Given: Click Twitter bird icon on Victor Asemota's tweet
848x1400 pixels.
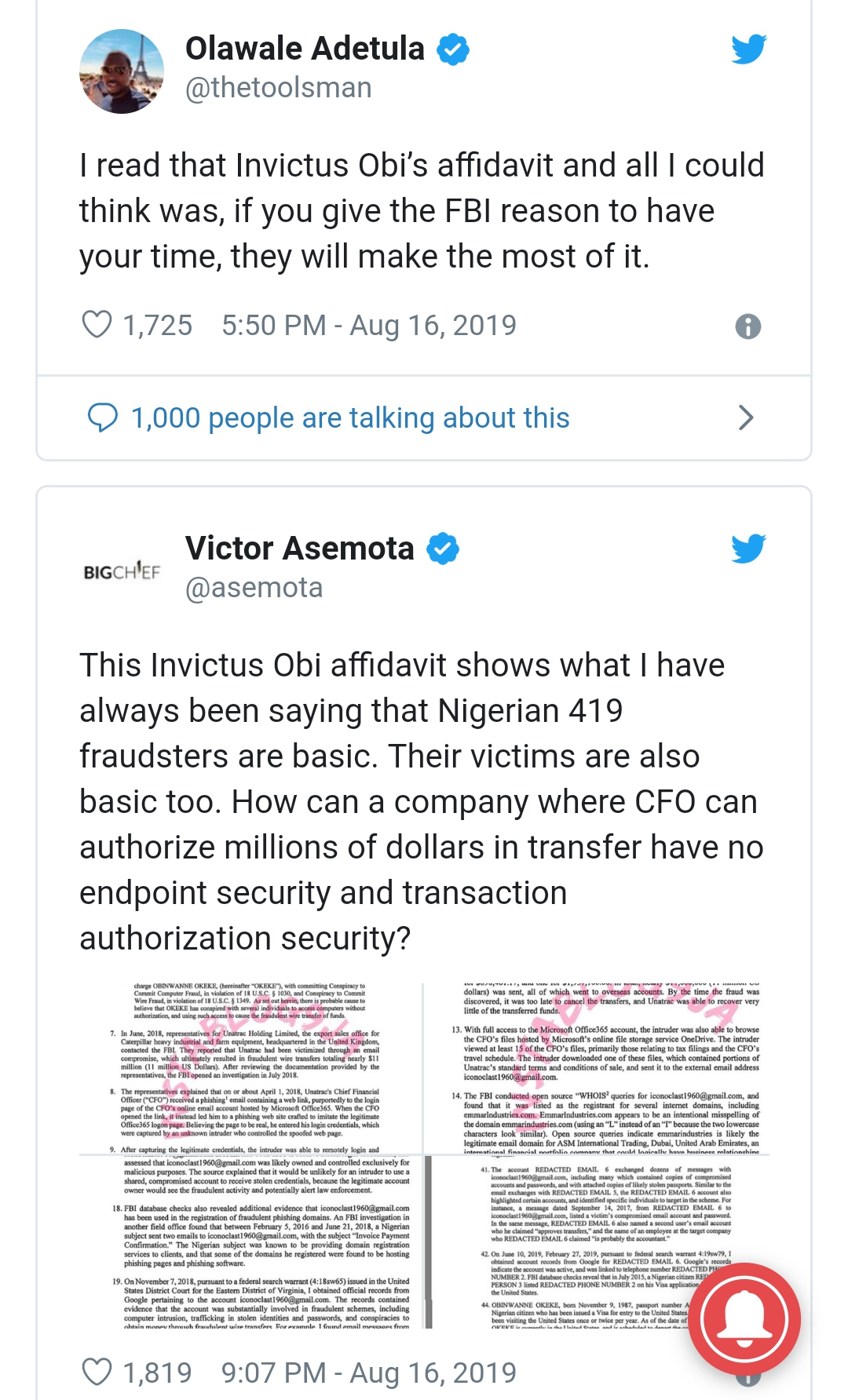Looking at the screenshot, I should (748, 549).
